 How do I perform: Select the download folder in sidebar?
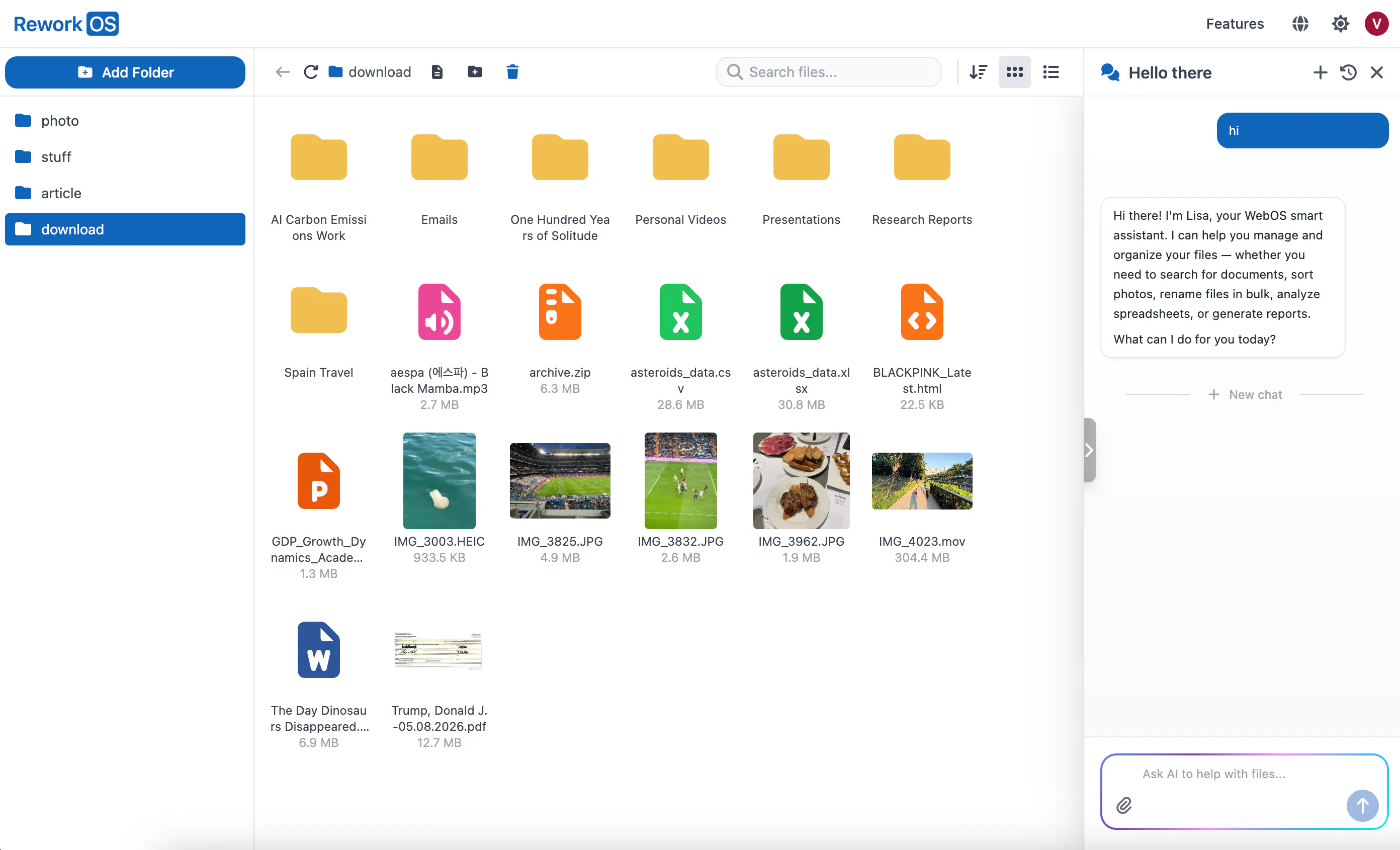point(125,229)
